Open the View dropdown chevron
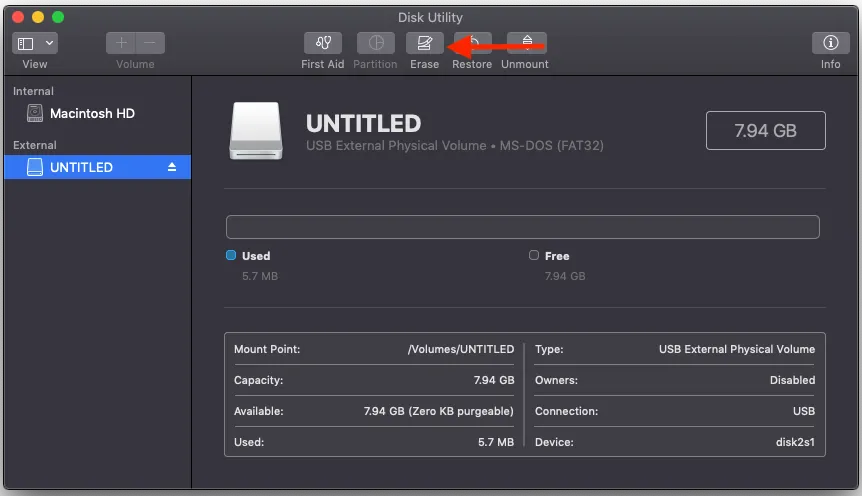This screenshot has width=862, height=496. click(x=49, y=43)
